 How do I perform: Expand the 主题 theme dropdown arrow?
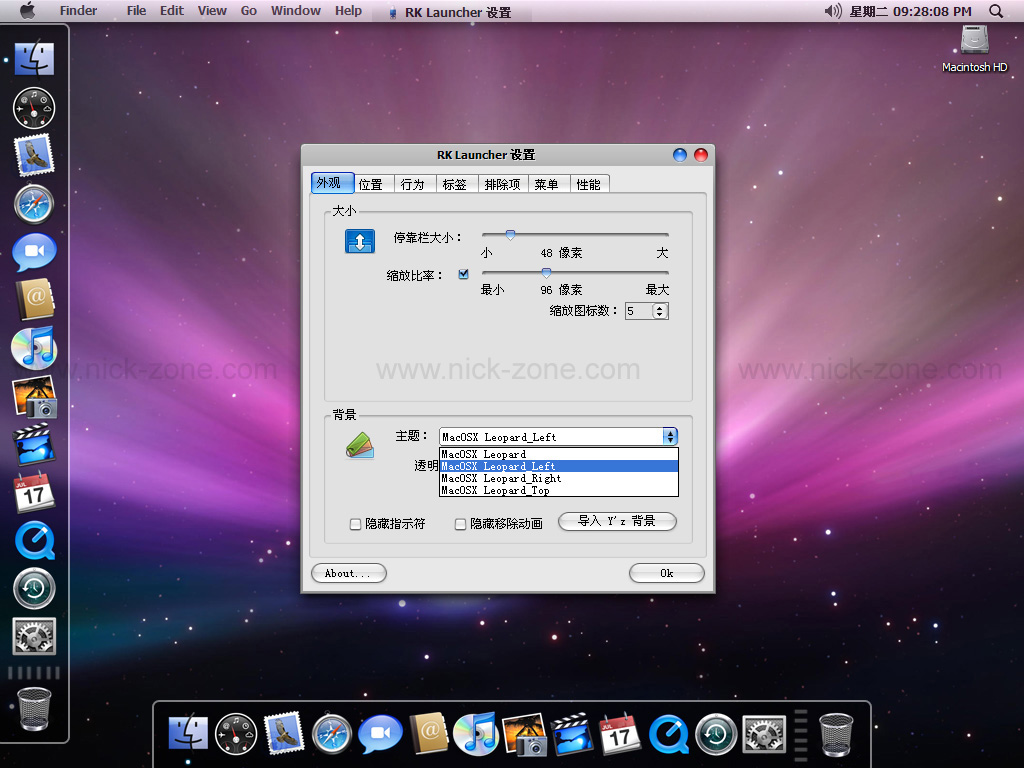coord(670,436)
